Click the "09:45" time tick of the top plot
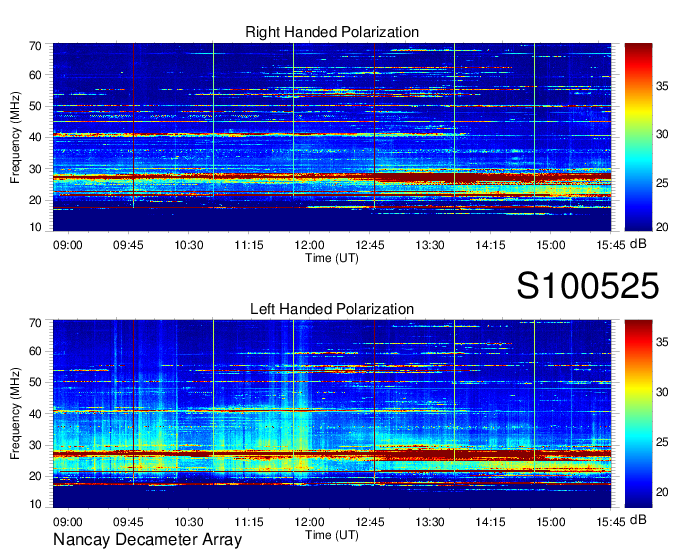Screen dimensions: 680x552 click(x=128, y=245)
